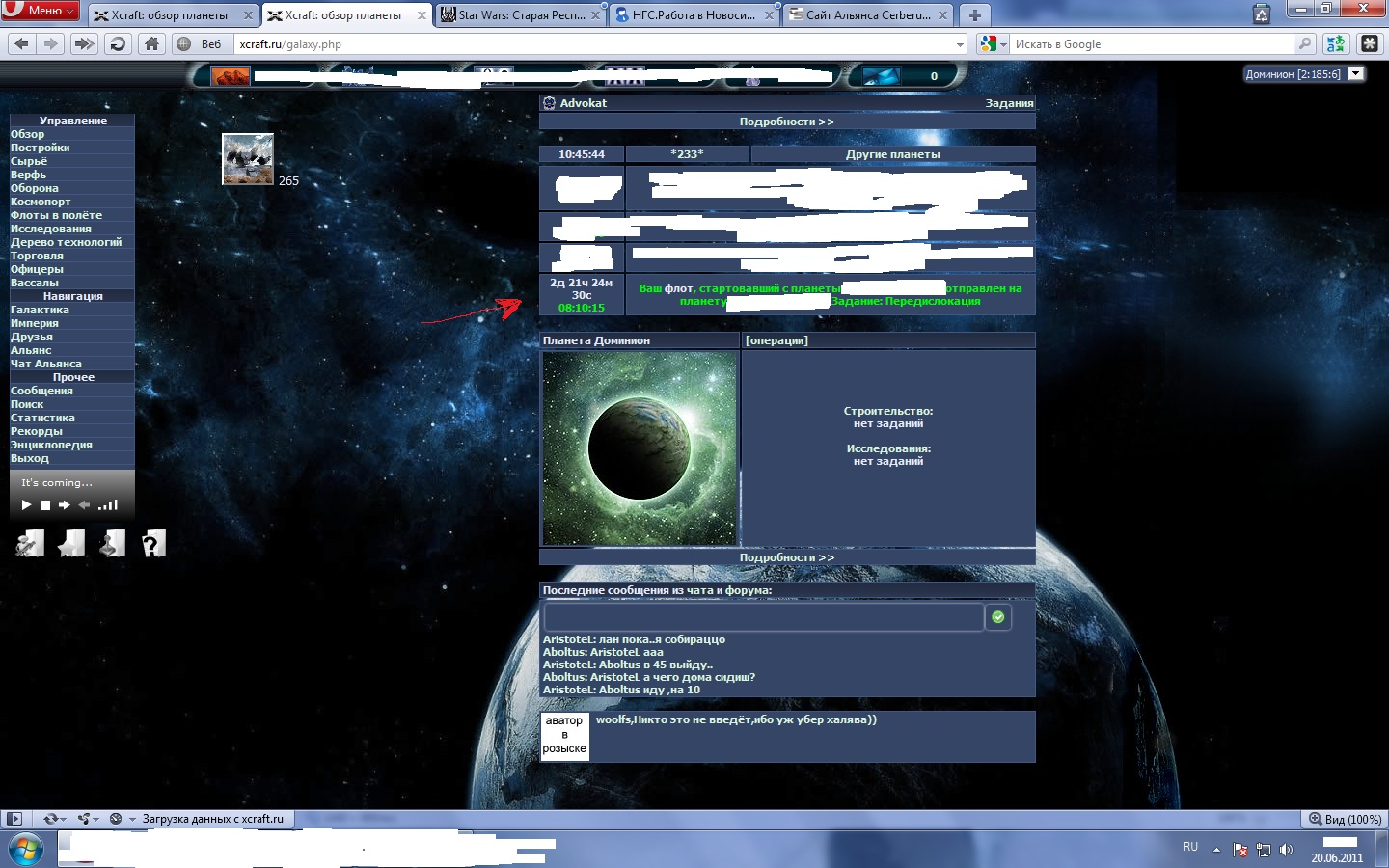Switch to НГС.Работа в Новоси... tab
1389x868 pixels.
coord(694,15)
